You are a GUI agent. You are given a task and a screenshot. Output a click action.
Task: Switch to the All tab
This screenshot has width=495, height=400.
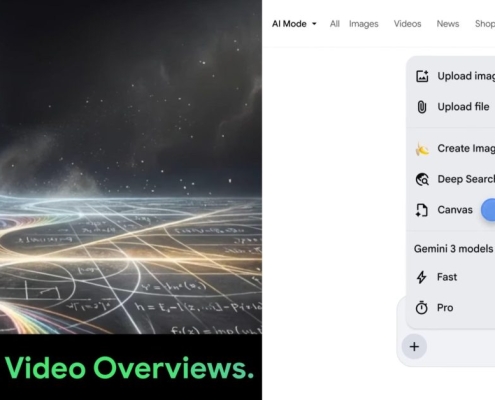click(335, 24)
